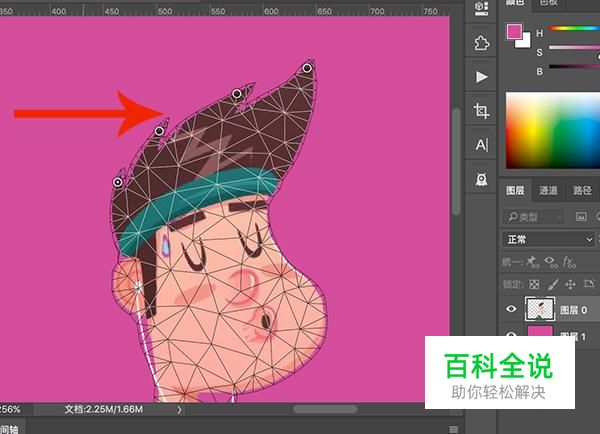Screen dimensions: 600x434
Task: Switch to the 图层 Layers tab
Action: pyautogui.click(x=515, y=190)
